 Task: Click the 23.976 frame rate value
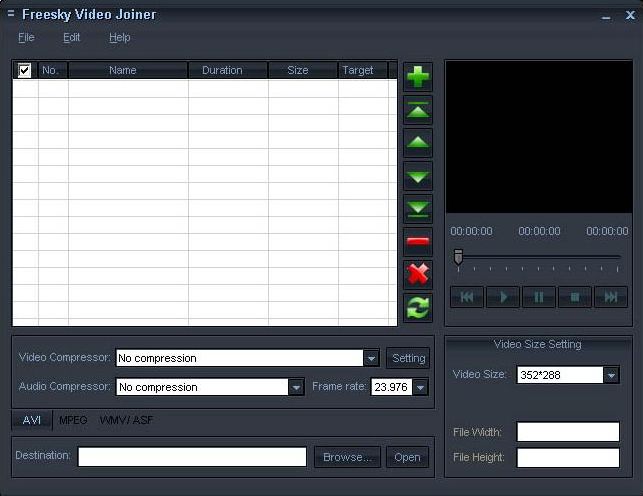[x=392, y=387]
